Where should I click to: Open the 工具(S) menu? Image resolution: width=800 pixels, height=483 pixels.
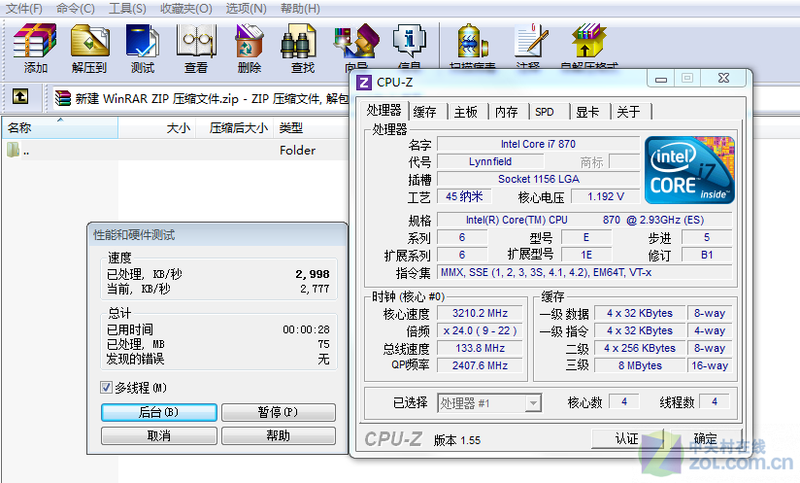[x=128, y=9]
